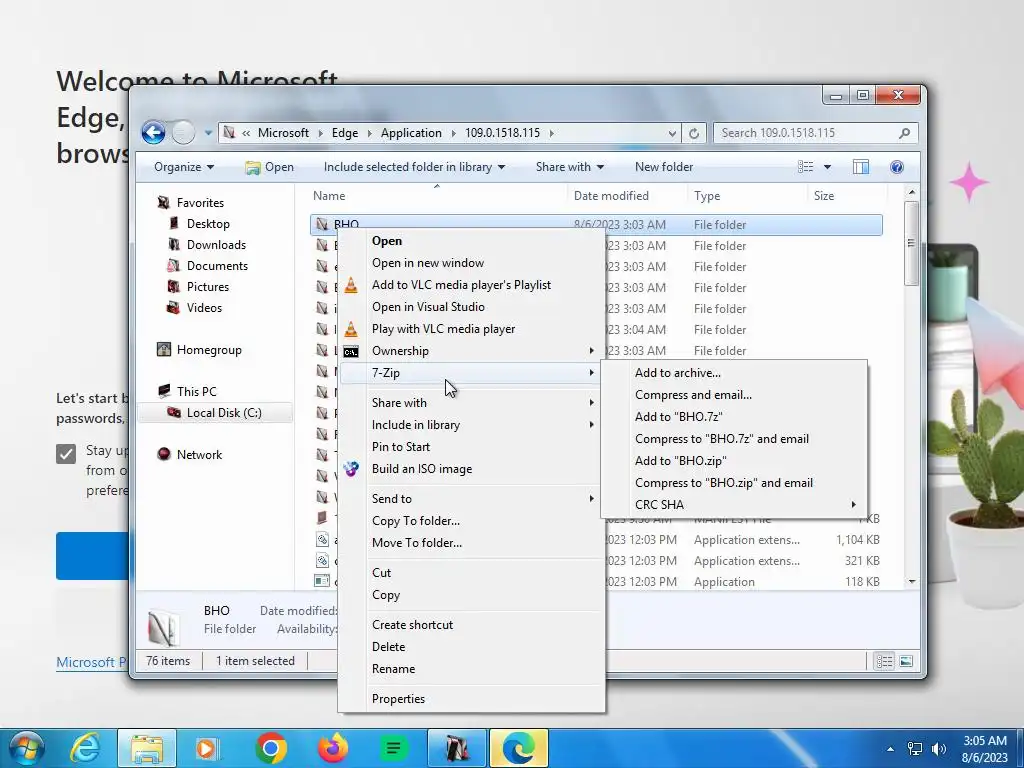Select Delete in the context menu

point(472,647)
